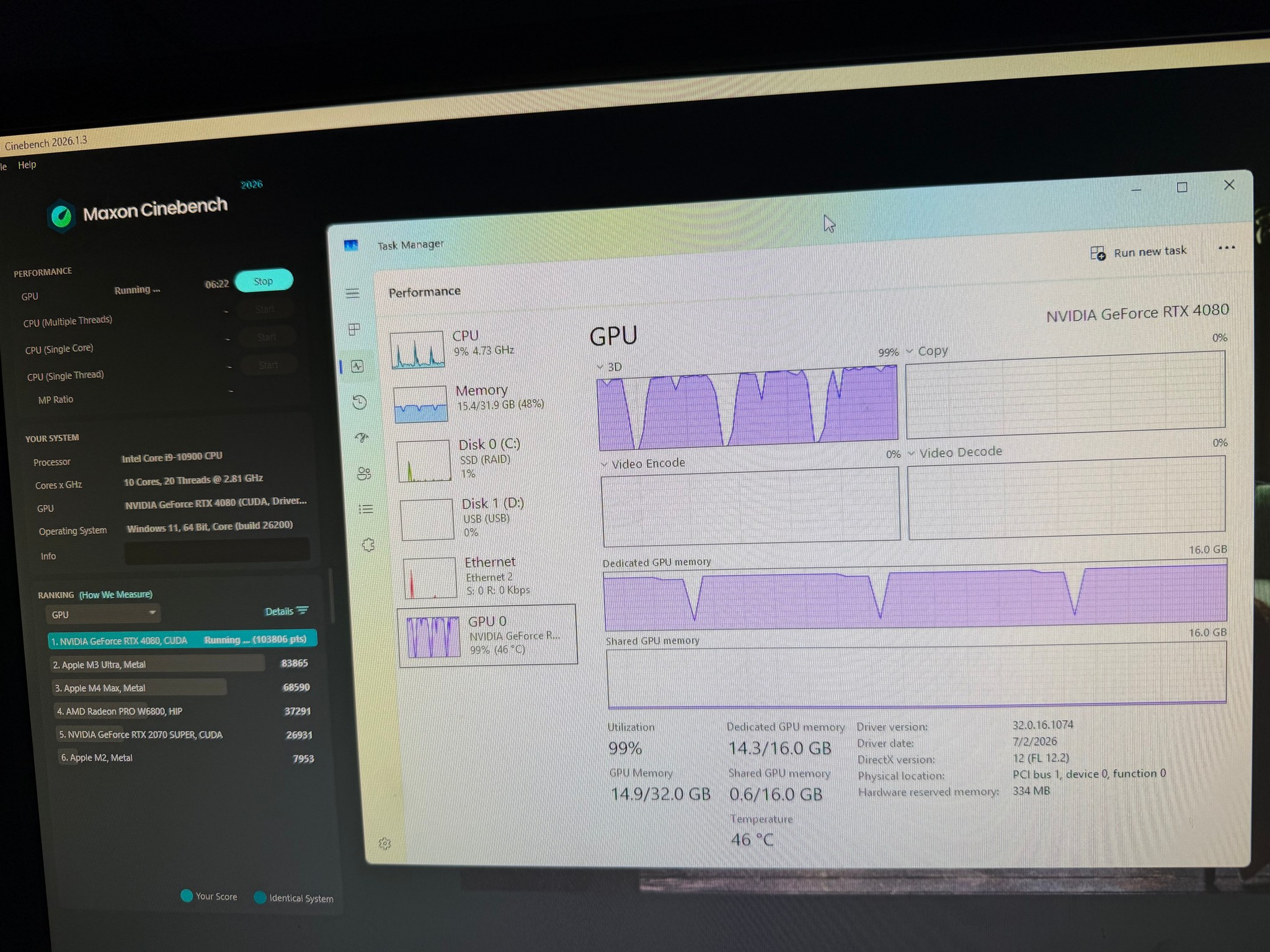Select Apple M3 Ultra, Metal ranking row
Image resolution: width=1270 pixels, height=952 pixels.
pyautogui.click(x=181, y=664)
